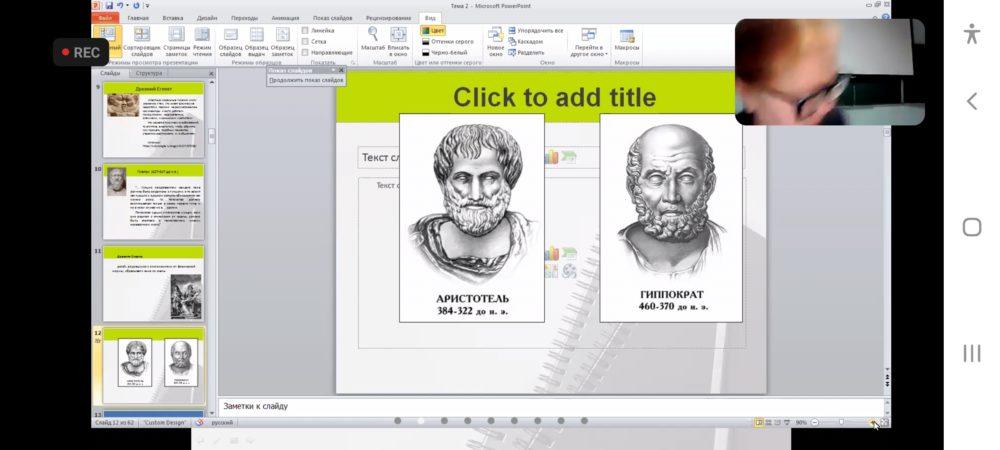The height and width of the screenshot is (450, 1000).
Task: Stop the screen recording via REC indicator
Action: (x=81, y=52)
